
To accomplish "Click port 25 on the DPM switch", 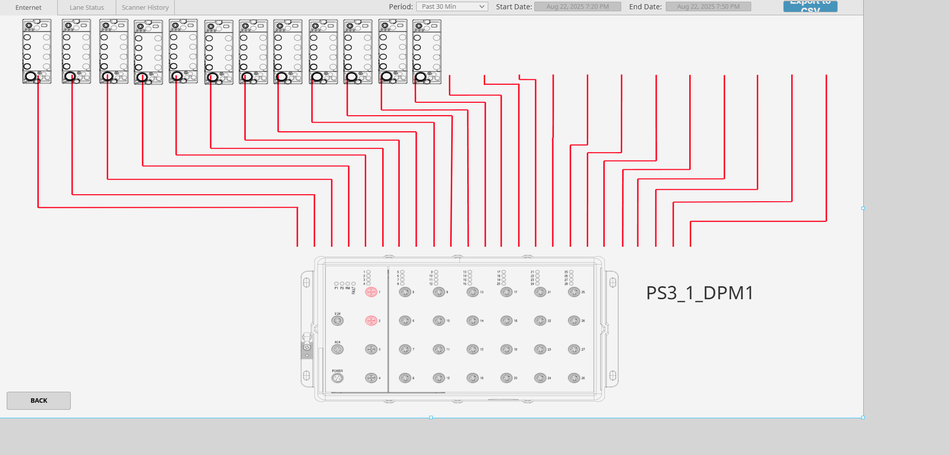I will click(574, 292).
